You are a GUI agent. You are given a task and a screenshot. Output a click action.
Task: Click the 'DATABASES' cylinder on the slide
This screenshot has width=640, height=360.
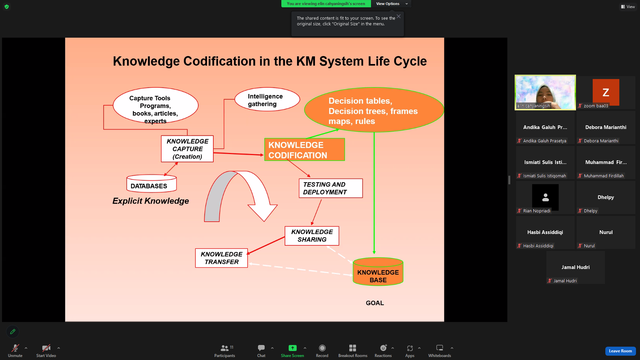(151, 184)
